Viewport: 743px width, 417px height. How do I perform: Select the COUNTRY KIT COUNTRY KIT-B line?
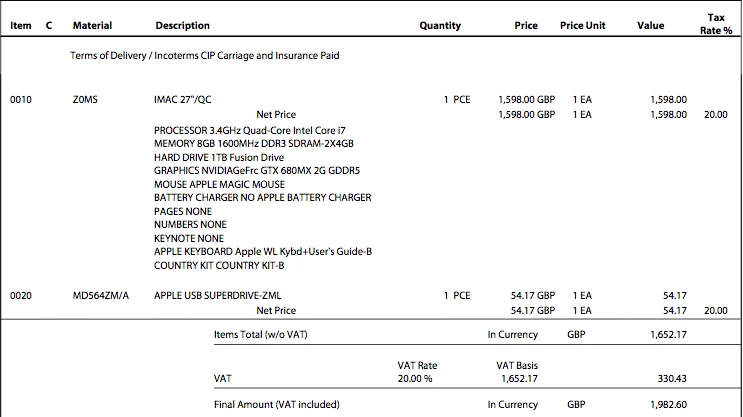pyautogui.click(x=219, y=265)
